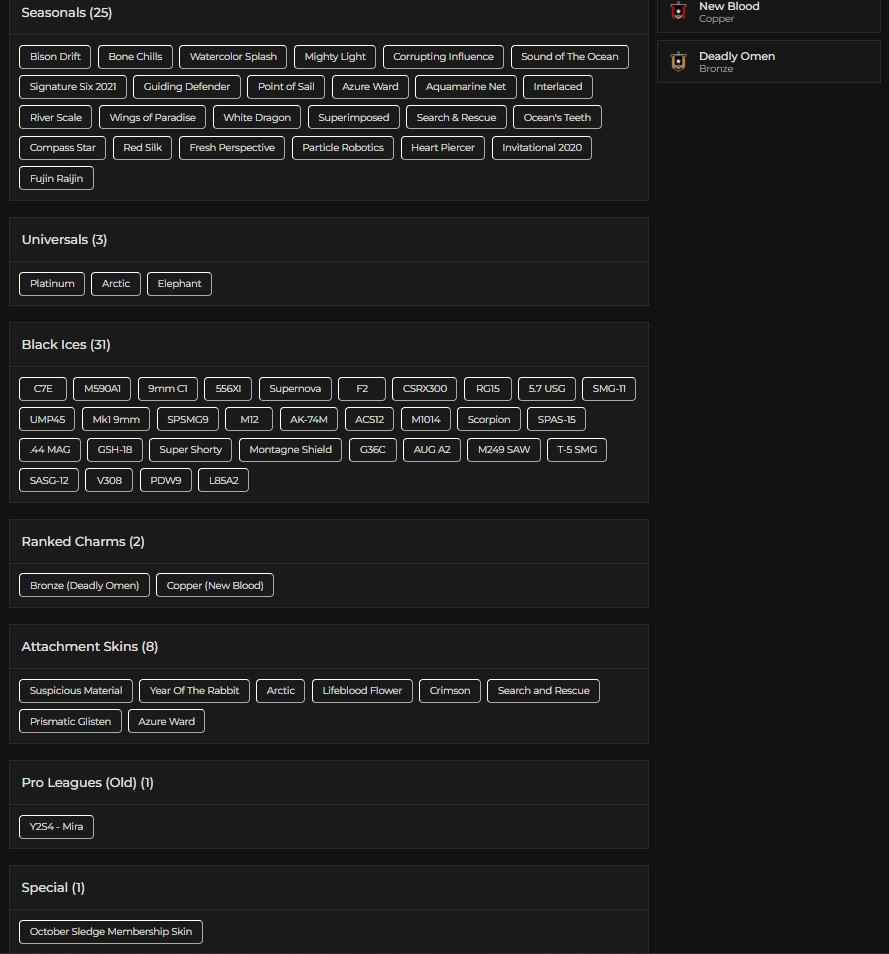Expand the Seasonals (25) section header
889x954 pixels.
tap(66, 13)
